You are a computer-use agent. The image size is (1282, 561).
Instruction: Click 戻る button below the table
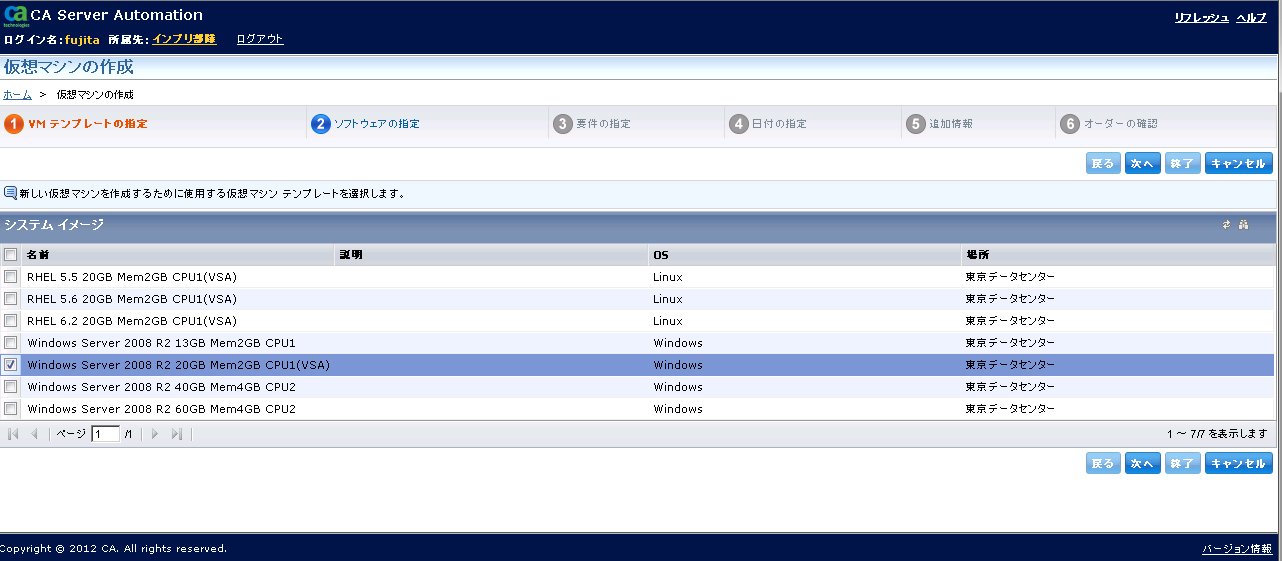tap(1103, 463)
